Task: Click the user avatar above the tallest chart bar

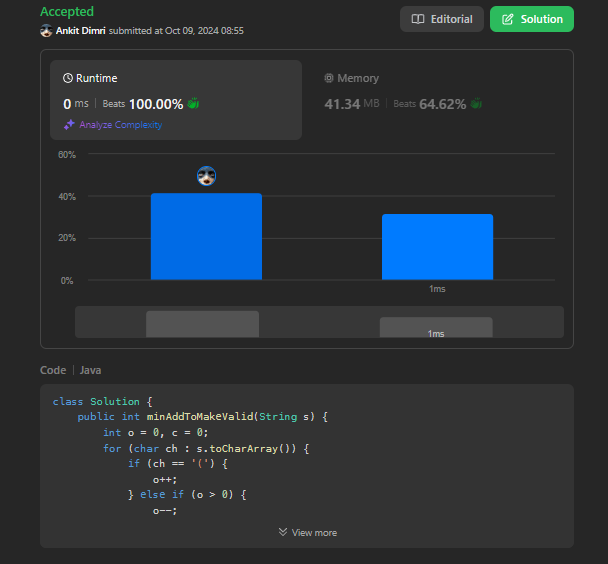Action: click(206, 177)
